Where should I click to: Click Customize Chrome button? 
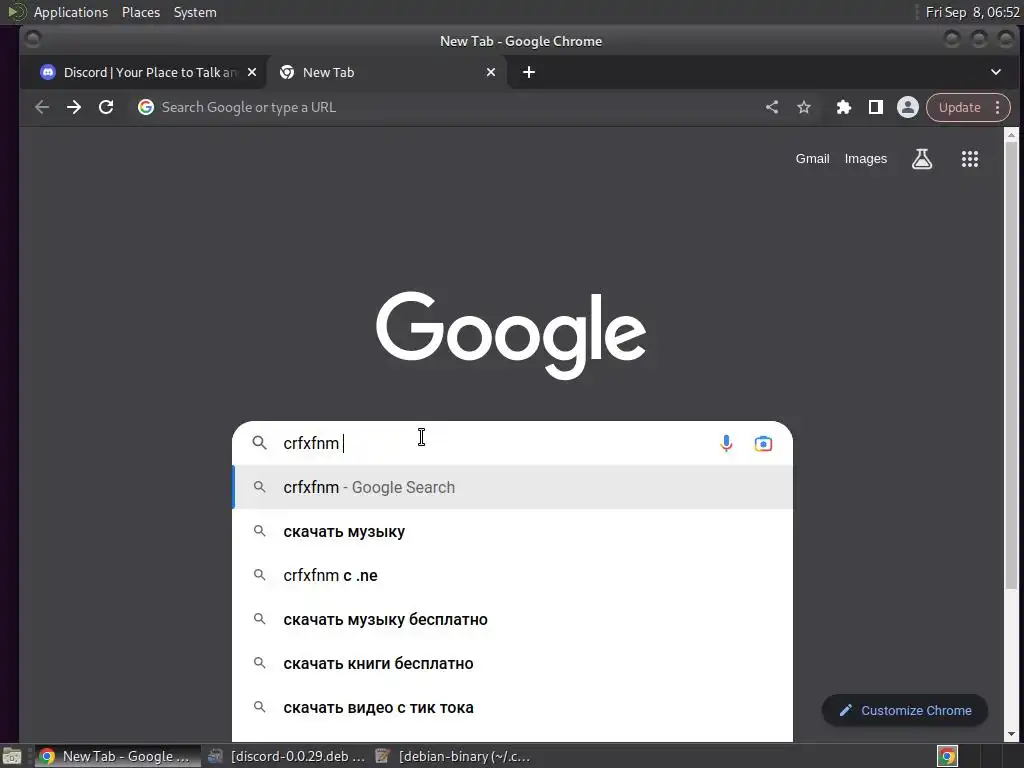pyautogui.click(x=904, y=711)
